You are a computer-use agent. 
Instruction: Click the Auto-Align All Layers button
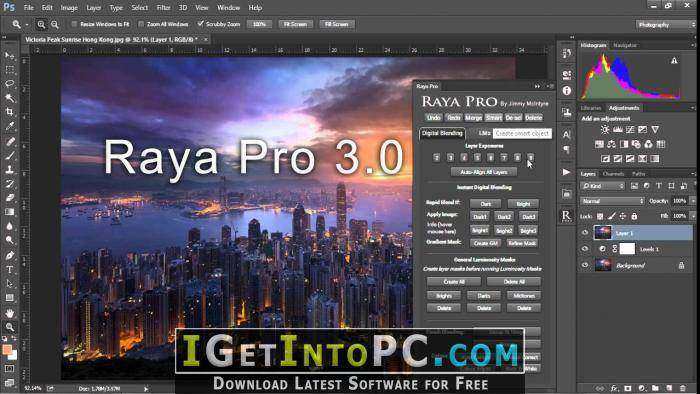484,172
